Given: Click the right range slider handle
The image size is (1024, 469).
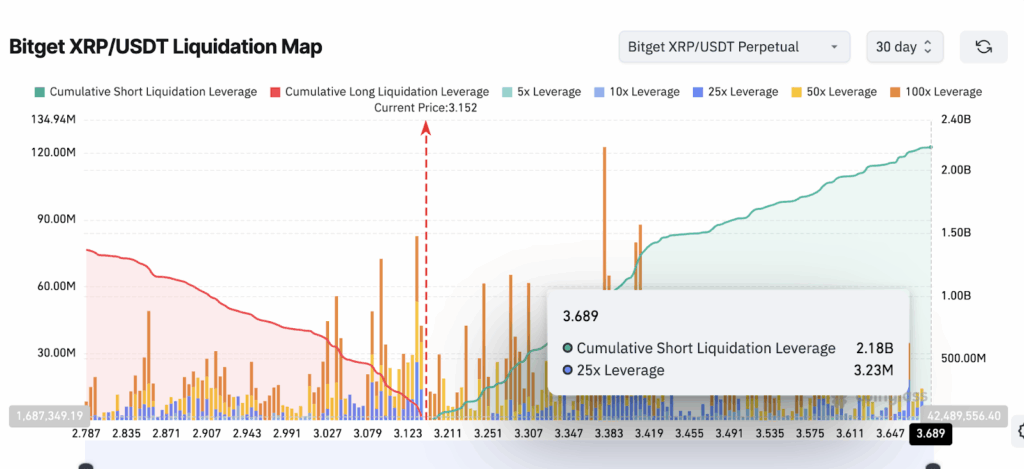Looking at the screenshot, I should point(931,466).
